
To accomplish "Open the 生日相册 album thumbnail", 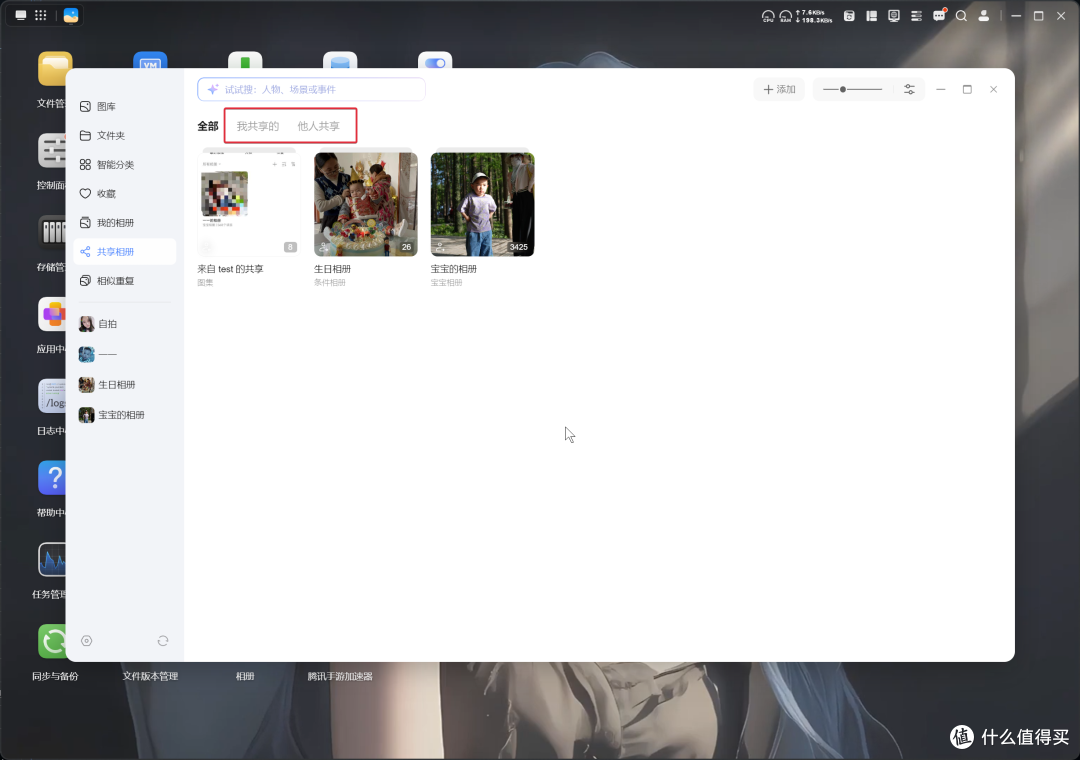I will (x=366, y=204).
